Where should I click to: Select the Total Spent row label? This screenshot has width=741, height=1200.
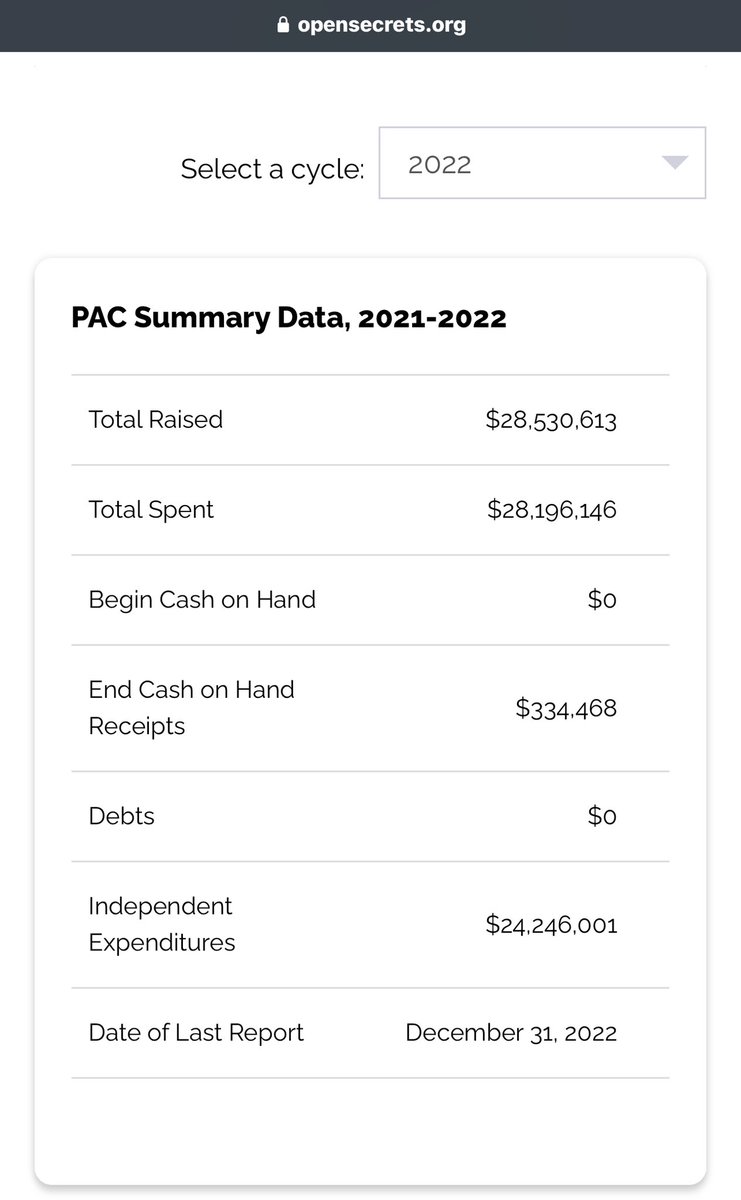coord(151,510)
